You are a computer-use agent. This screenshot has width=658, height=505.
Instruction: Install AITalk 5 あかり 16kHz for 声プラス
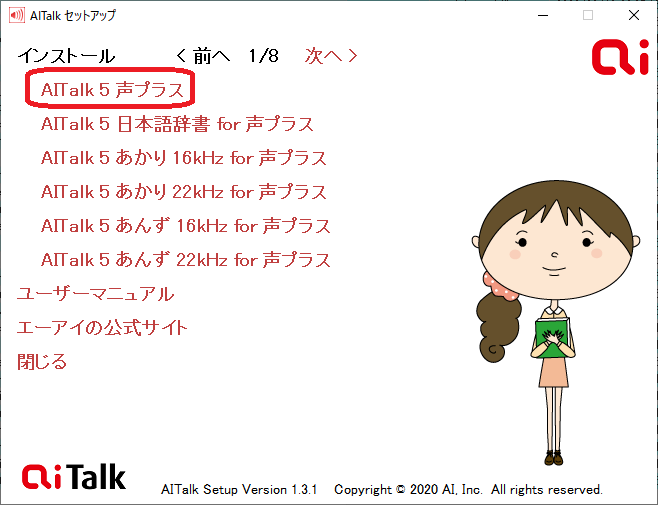183,158
